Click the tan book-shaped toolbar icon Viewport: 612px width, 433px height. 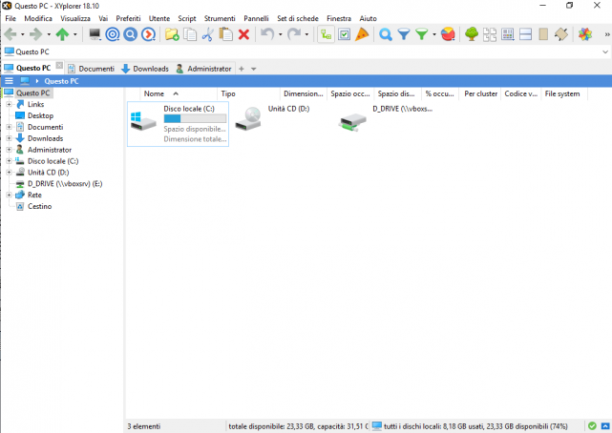[x=543, y=34]
